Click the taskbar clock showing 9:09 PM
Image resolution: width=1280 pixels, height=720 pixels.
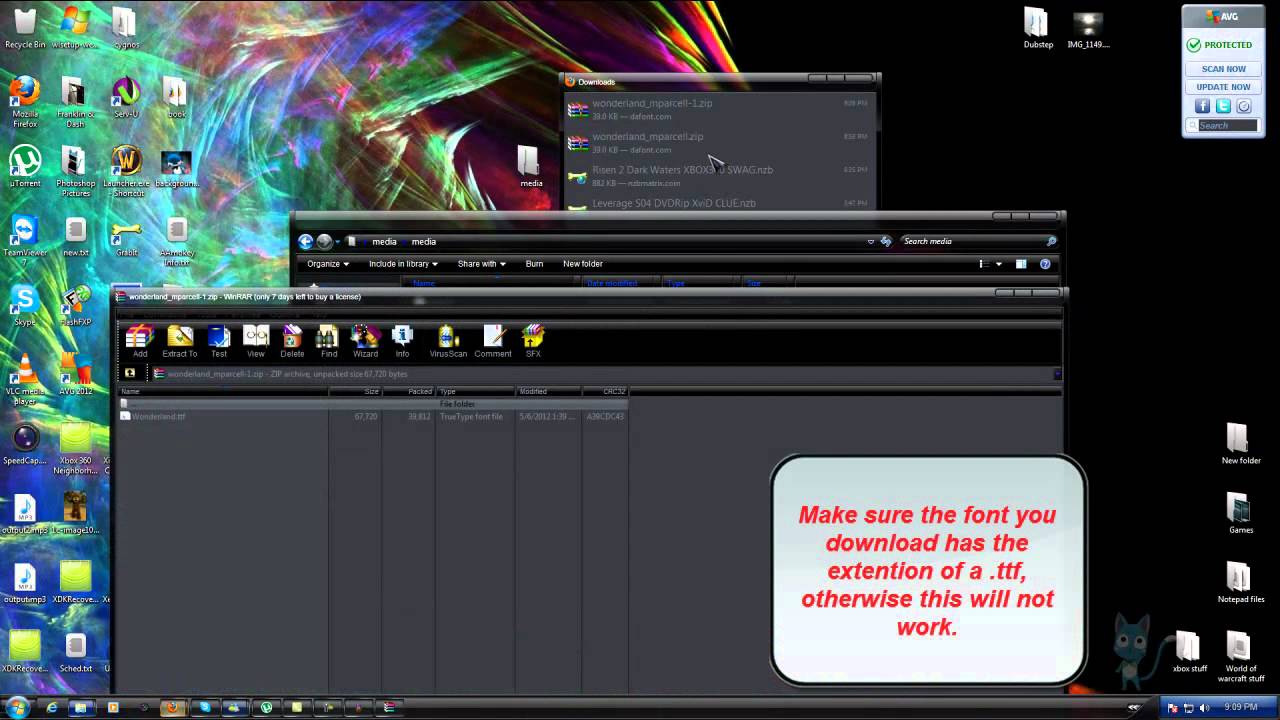(x=1240, y=708)
